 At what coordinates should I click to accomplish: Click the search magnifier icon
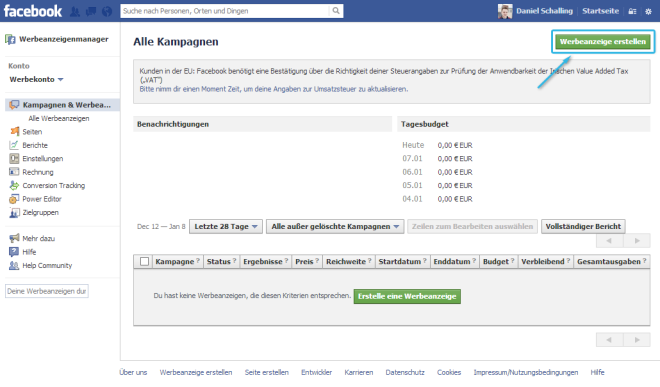tap(335, 11)
